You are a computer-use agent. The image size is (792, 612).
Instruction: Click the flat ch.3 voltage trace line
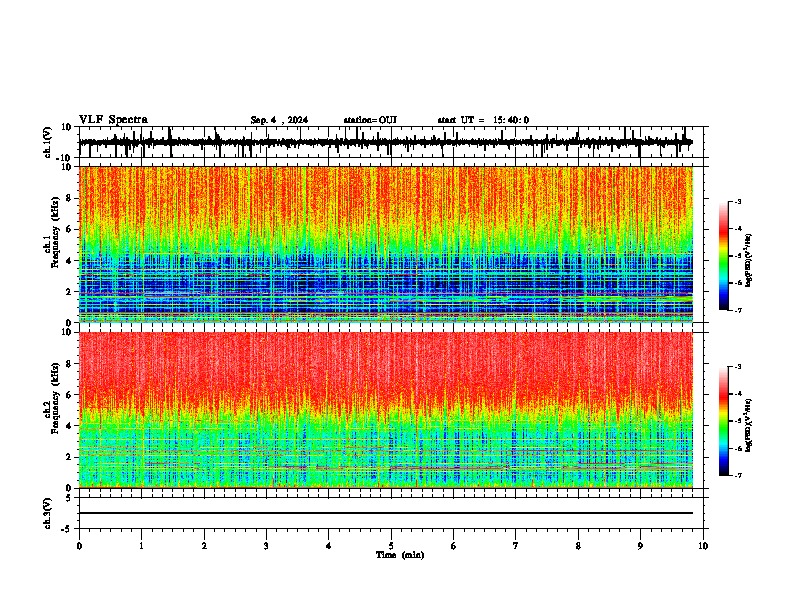[386, 513]
